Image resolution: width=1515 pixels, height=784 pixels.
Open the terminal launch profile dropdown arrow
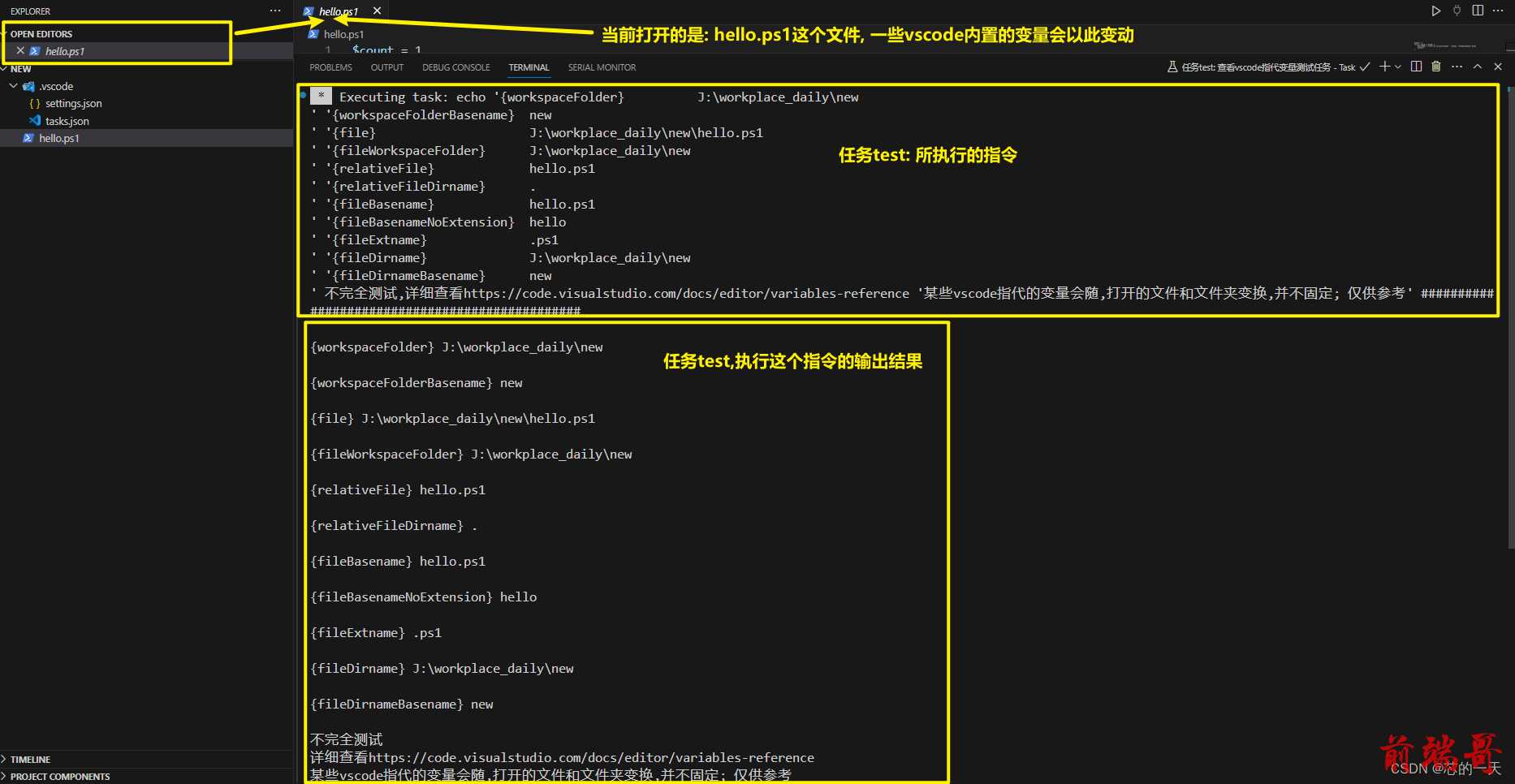(1397, 67)
